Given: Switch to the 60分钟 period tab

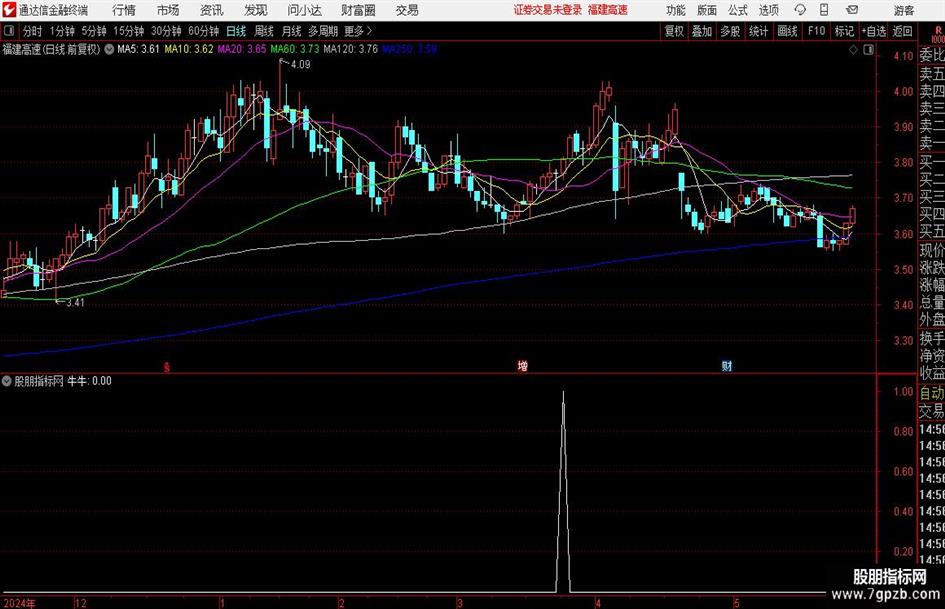Looking at the screenshot, I should pyautogui.click(x=204, y=31).
